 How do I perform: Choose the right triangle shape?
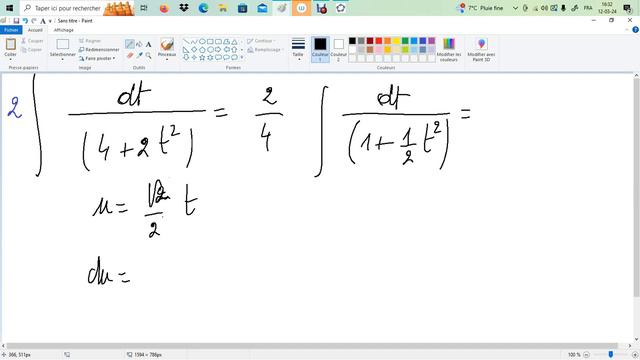coord(186,49)
